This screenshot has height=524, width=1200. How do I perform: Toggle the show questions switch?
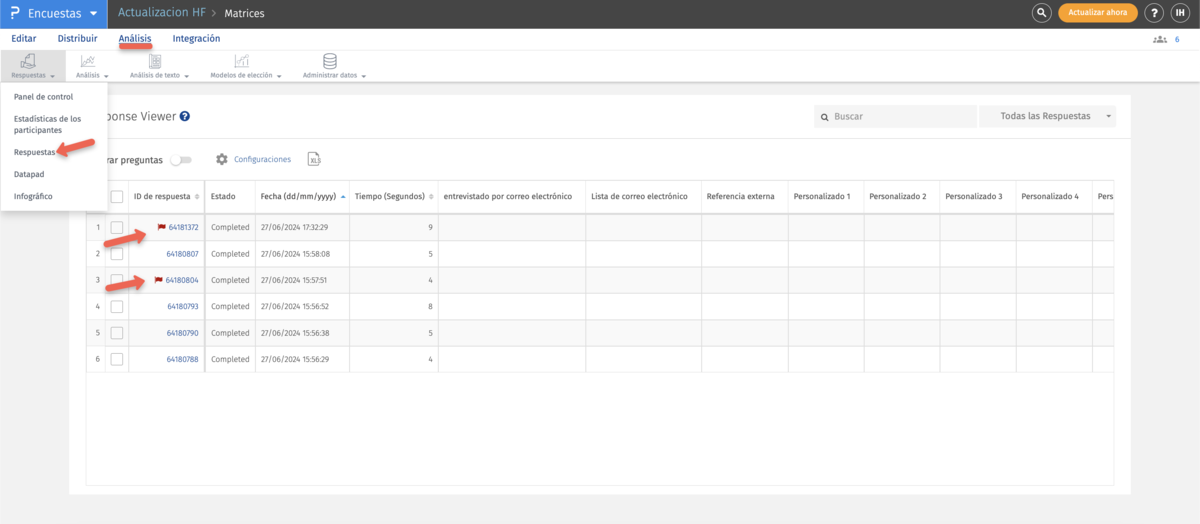click(181, 159)
